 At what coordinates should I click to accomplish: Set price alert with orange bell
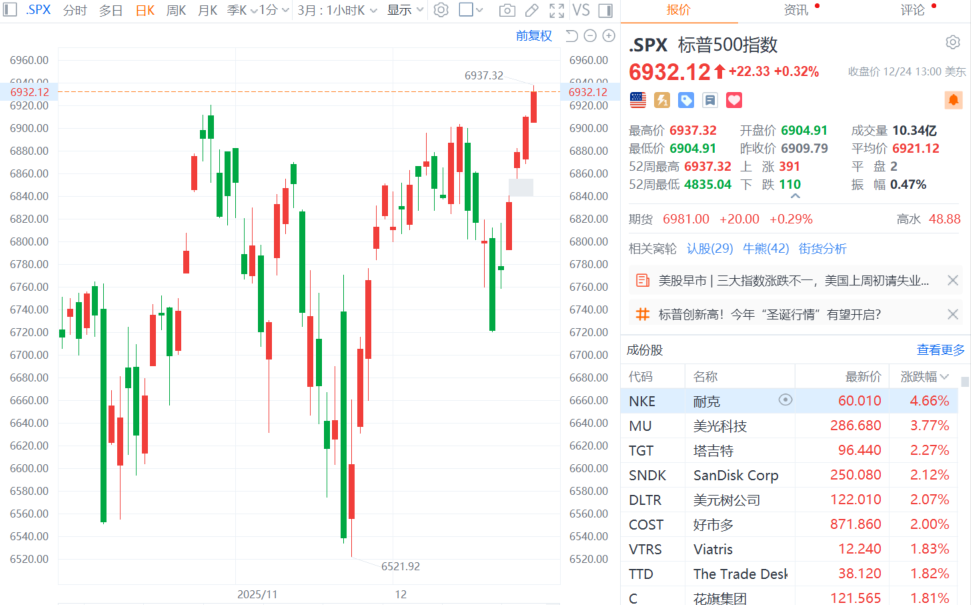pos(954,100)
